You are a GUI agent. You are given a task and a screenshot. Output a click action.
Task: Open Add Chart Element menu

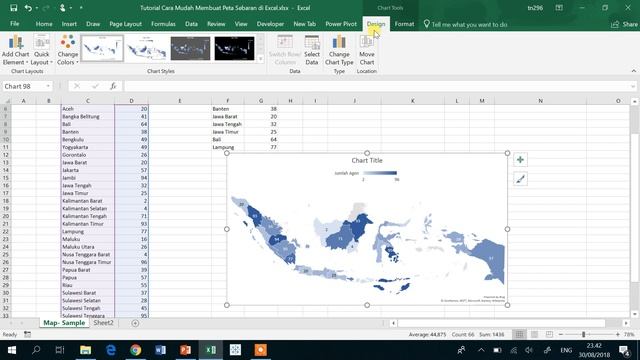[15, 50]
